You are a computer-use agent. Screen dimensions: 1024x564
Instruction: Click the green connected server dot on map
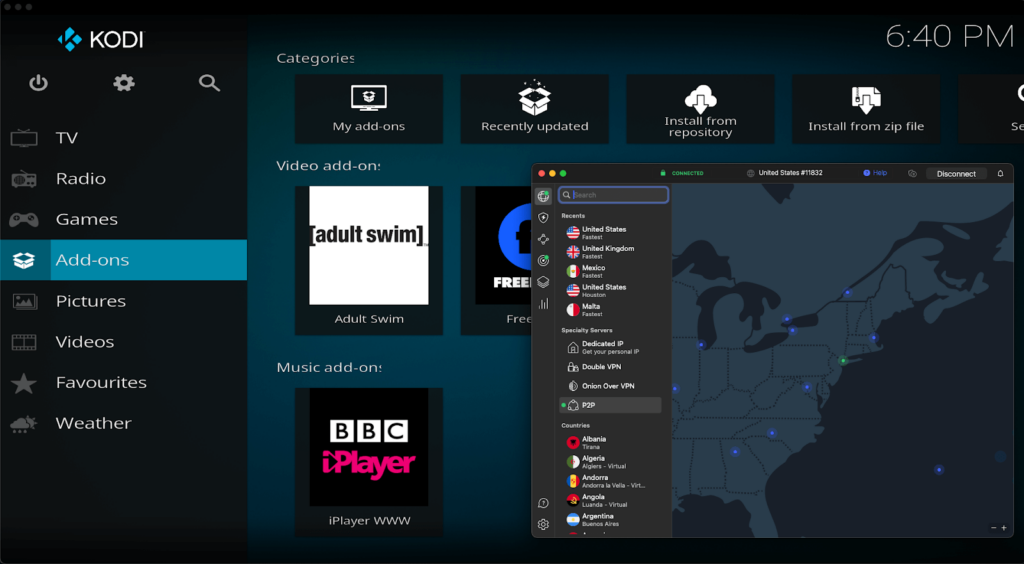pyautogui.click(x=843, y=360)
